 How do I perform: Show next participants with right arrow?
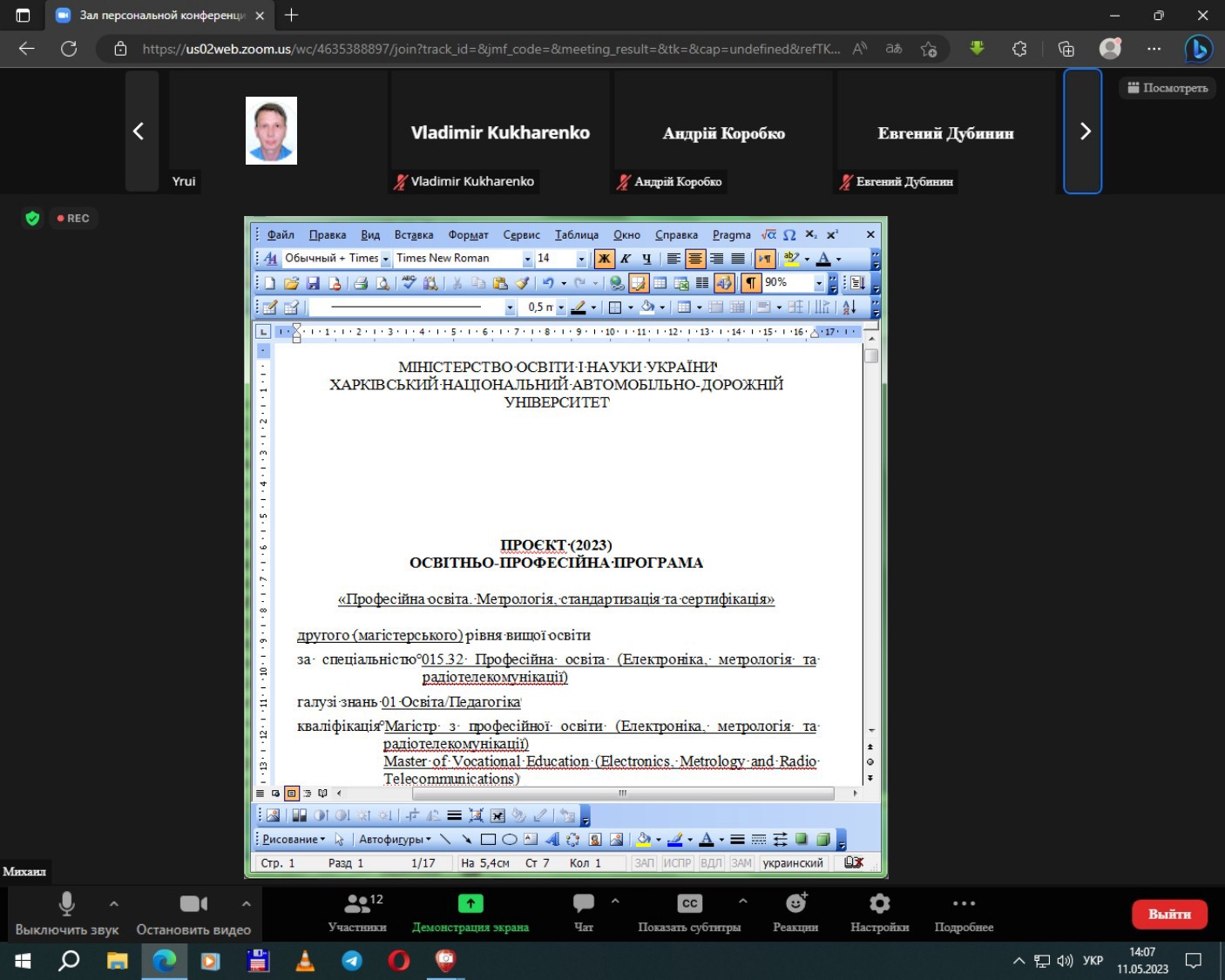(x=1084, y=132)
